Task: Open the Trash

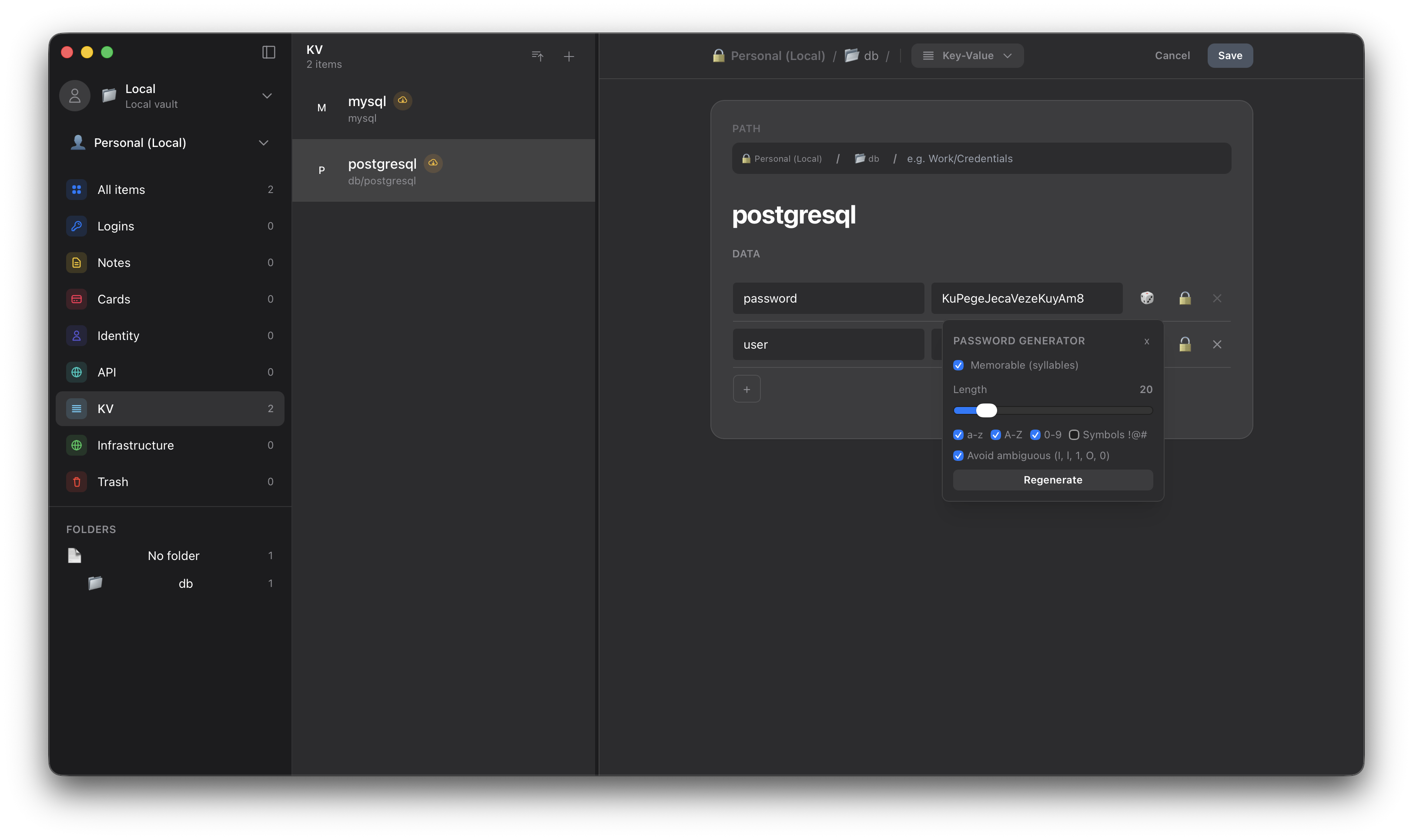Action: coord(113,482)
